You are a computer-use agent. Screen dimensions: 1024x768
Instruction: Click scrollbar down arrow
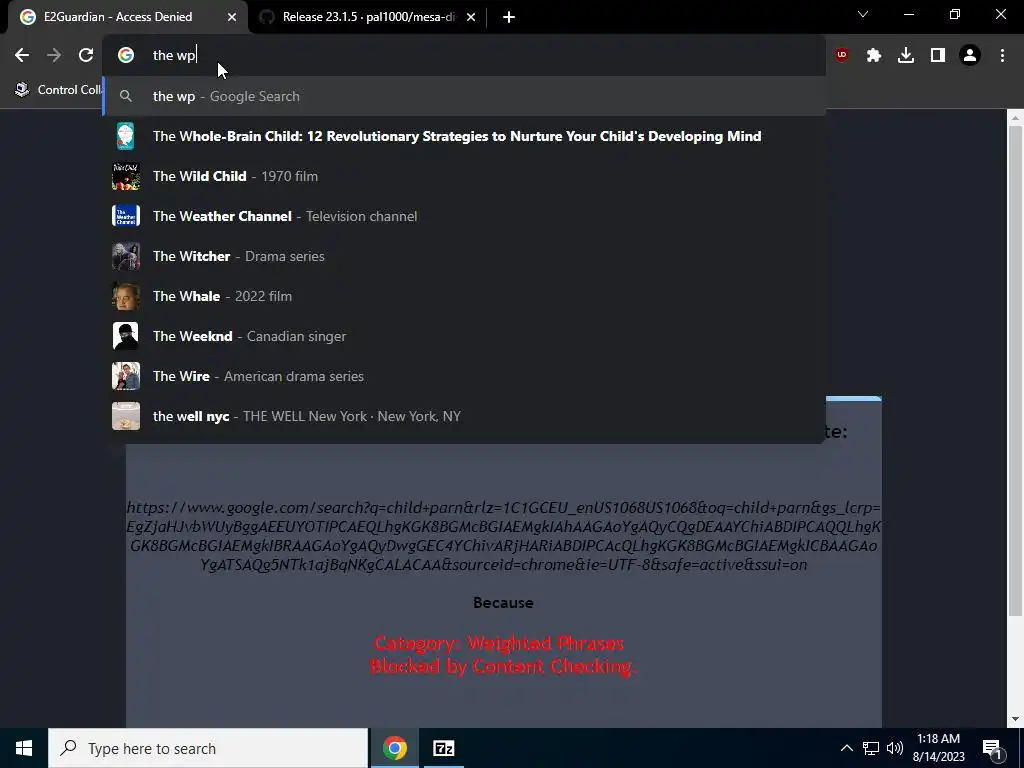coord(1015,719)
